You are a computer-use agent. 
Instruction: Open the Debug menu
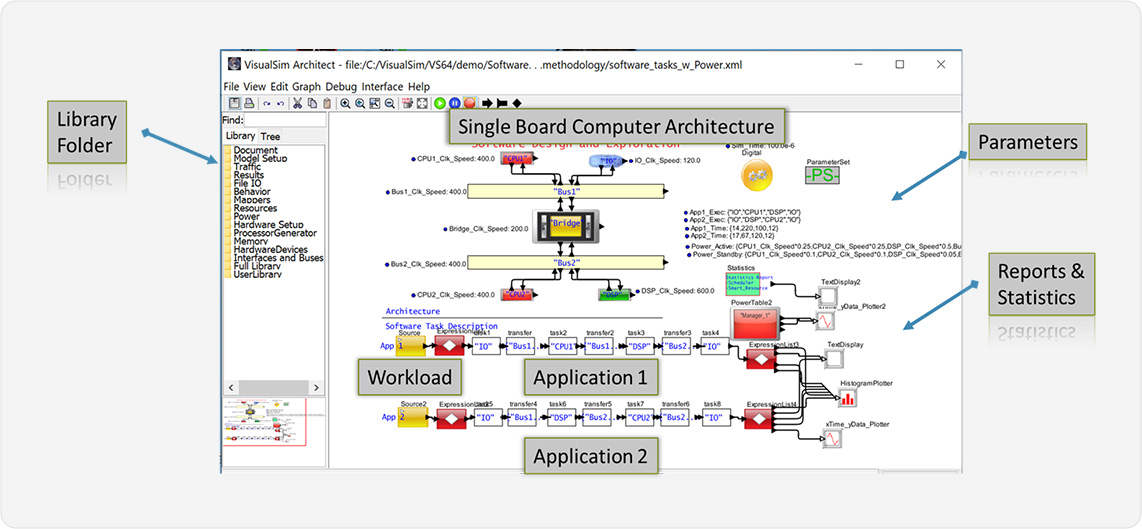(342, 86)
